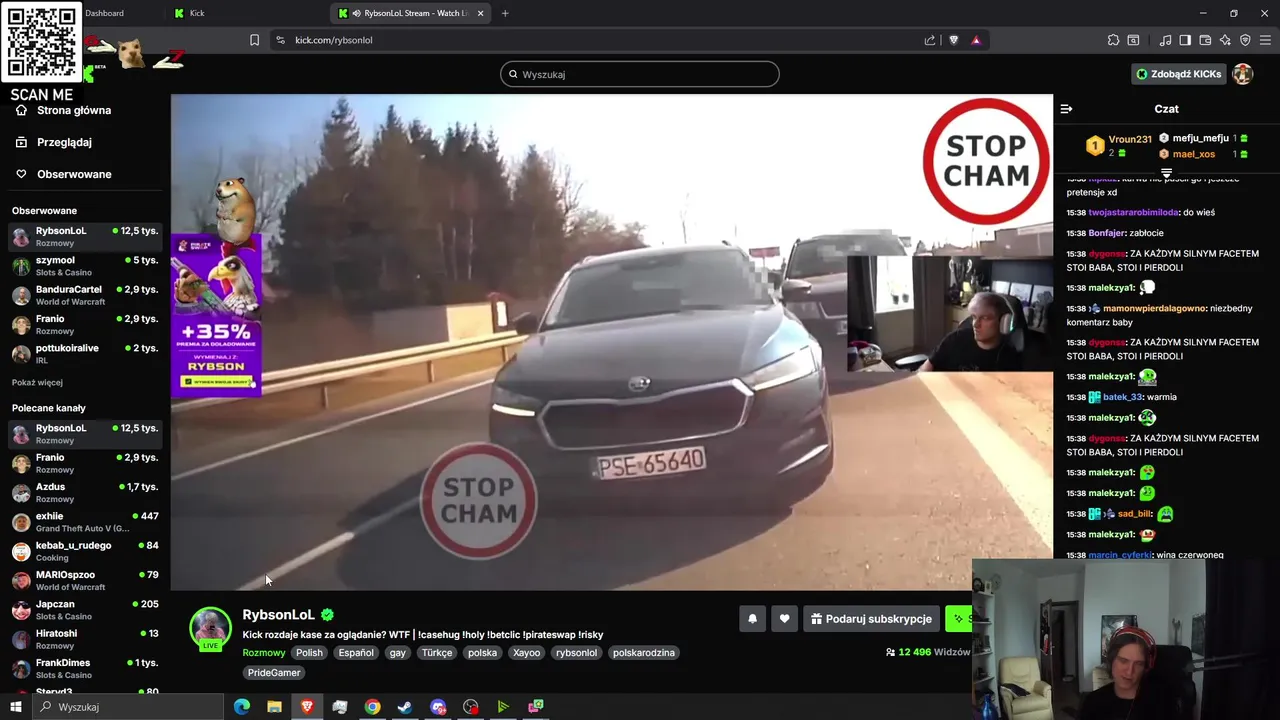Collapse the chat panel with arrow icon
The width and height of the screenshot is (1280, 720).
click(1066, 109)
